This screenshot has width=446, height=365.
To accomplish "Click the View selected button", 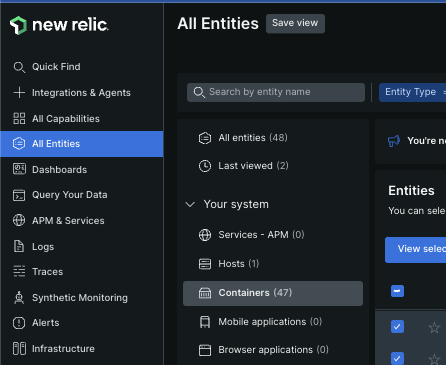I will pos(415,250).
